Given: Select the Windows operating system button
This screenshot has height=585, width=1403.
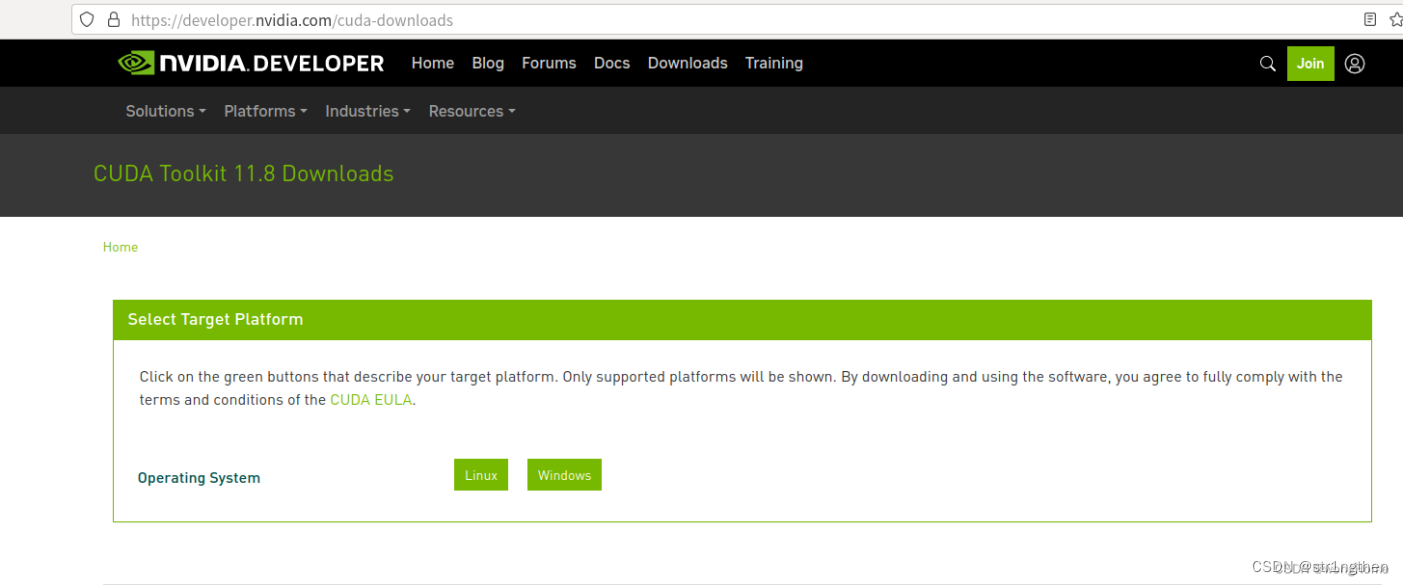Looking at the screenshot, I should (564, 475).
